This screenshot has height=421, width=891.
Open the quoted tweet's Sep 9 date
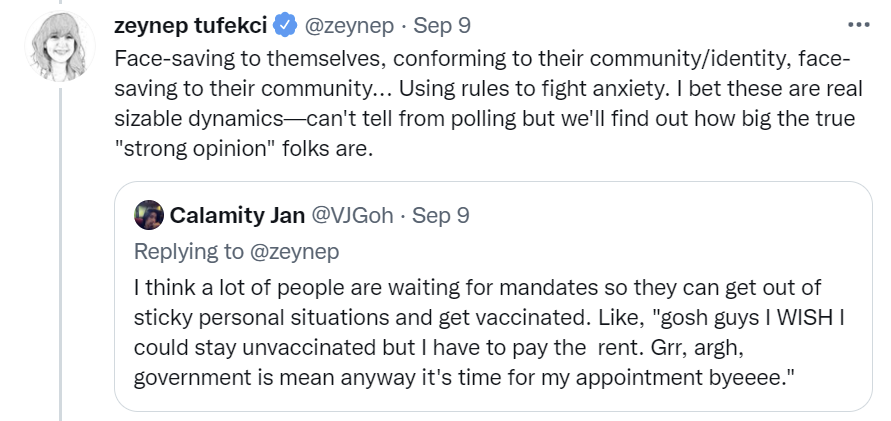pos(440,215)
